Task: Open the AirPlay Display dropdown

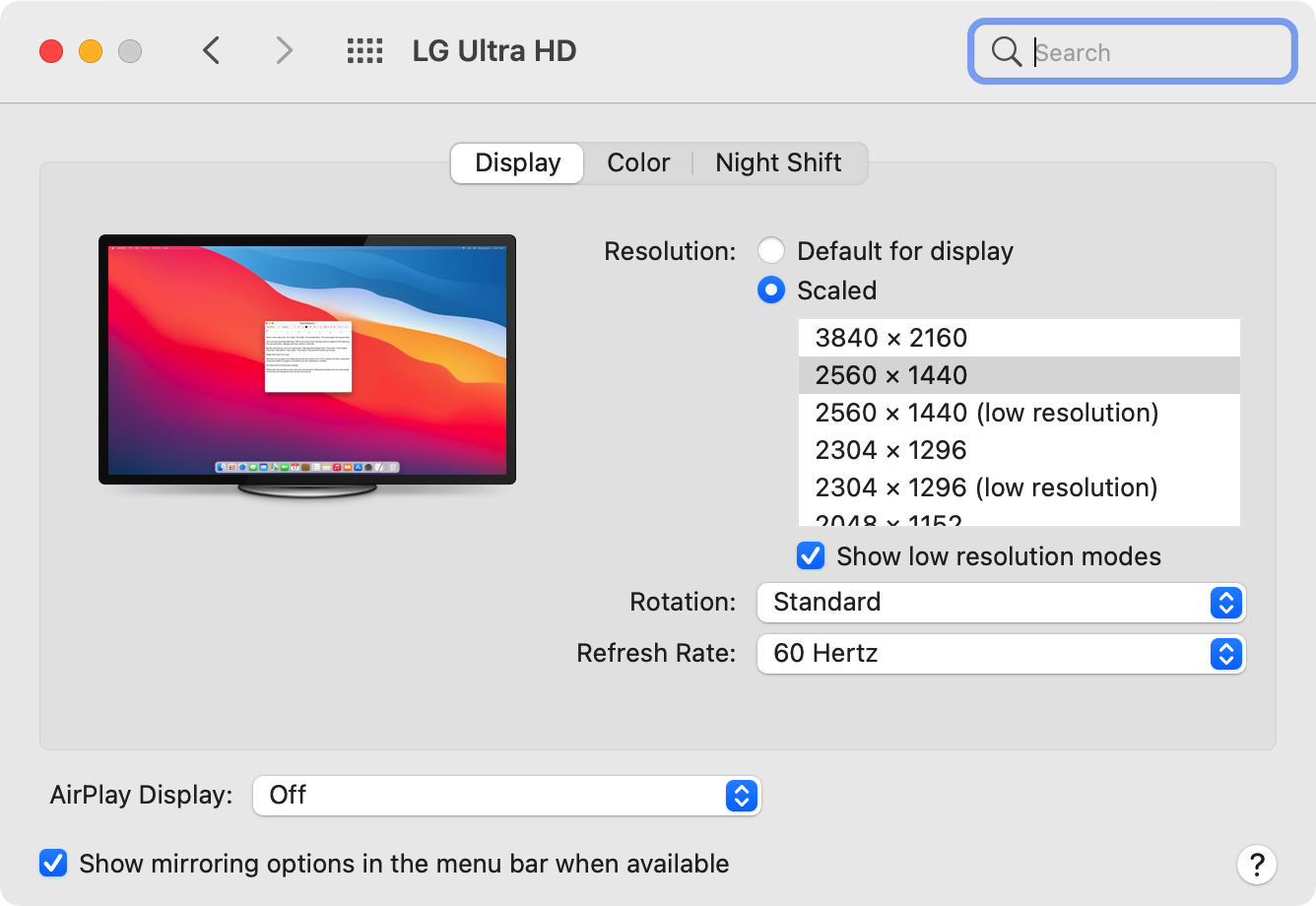Action: coord(506,795)
